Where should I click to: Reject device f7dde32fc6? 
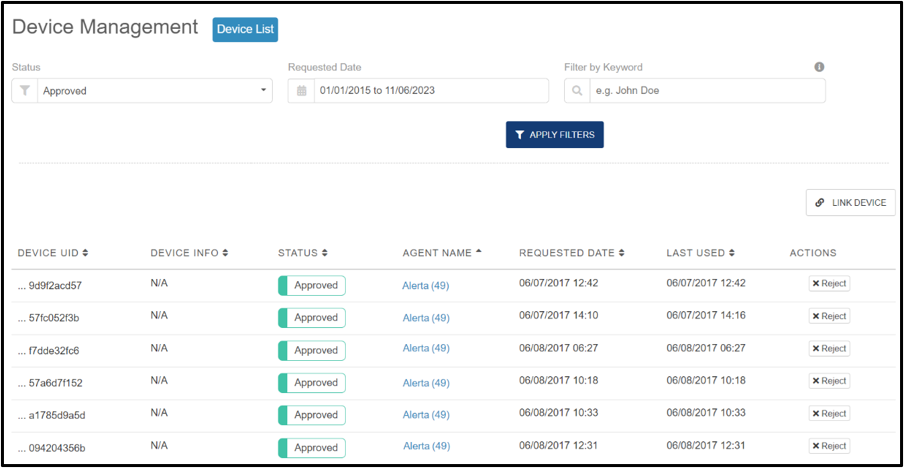point(829,349)
